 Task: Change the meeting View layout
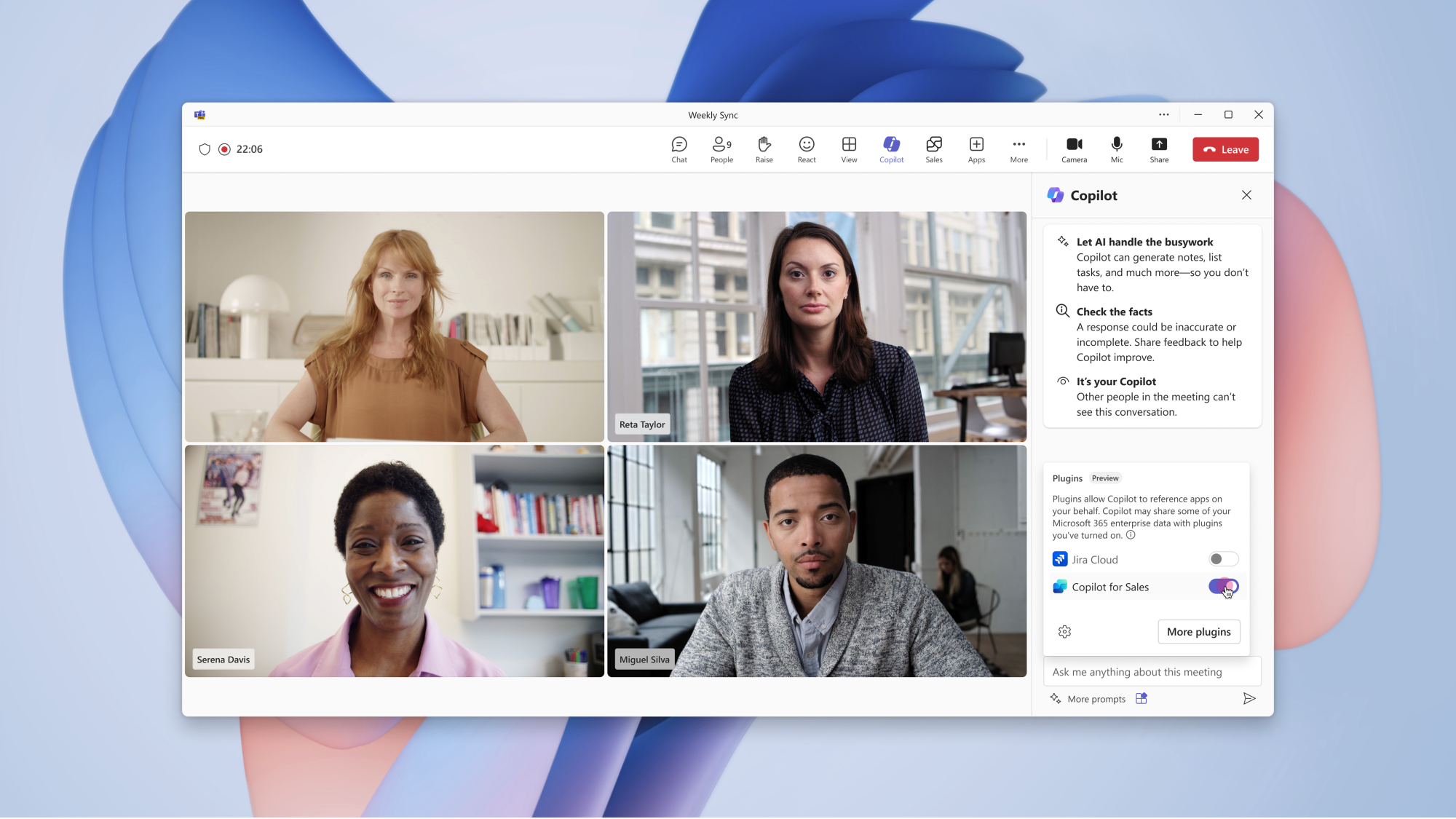(x=849, y=149)
